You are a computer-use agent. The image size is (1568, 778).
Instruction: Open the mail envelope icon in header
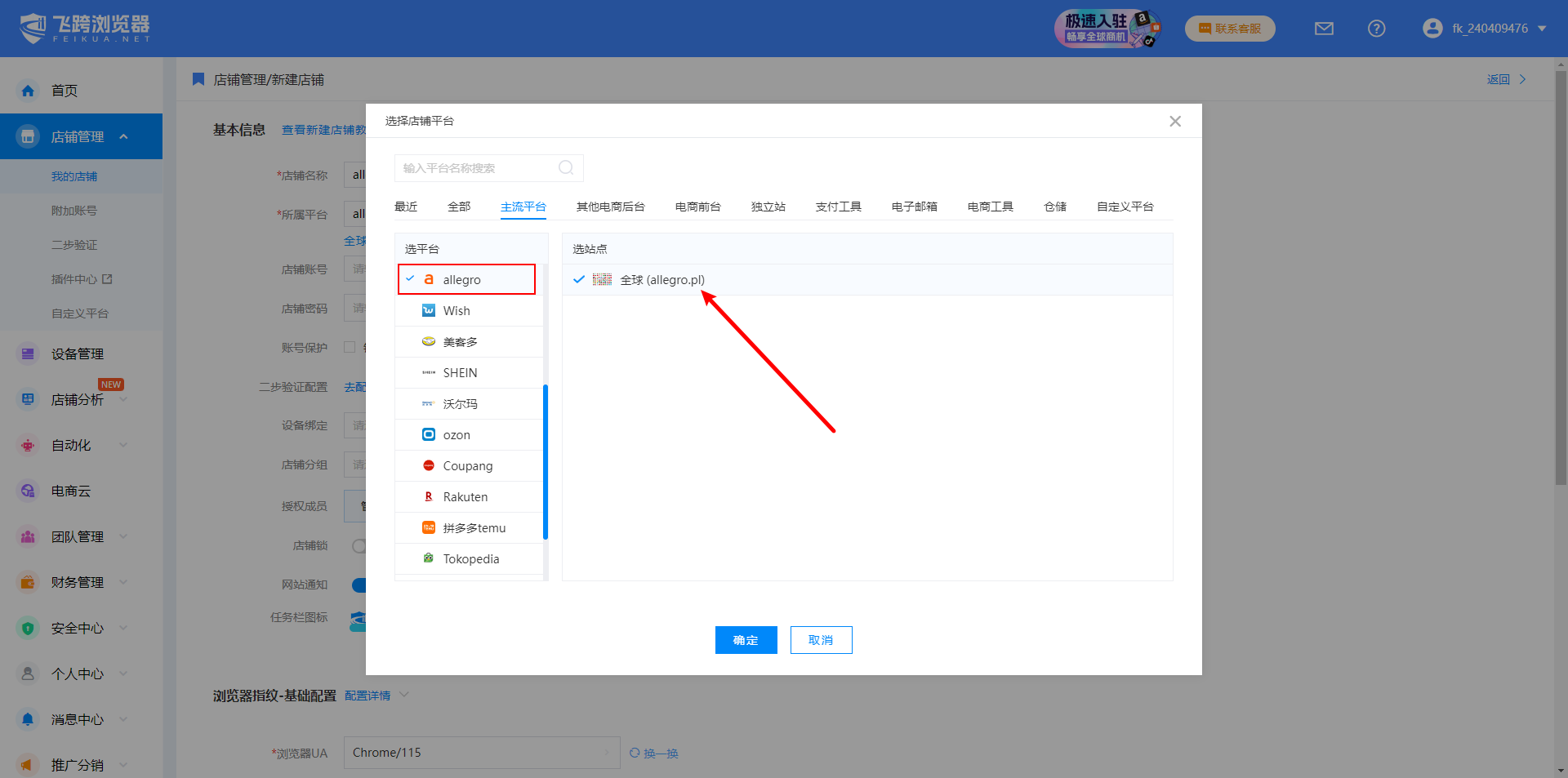tap(1324, 29)
